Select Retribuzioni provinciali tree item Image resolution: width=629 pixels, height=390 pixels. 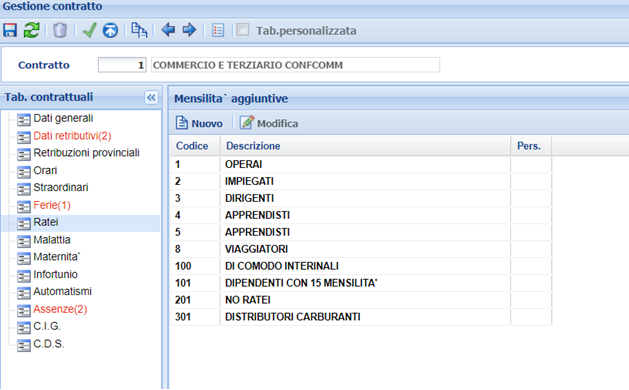pyautogui.click(x=86, y=153)
